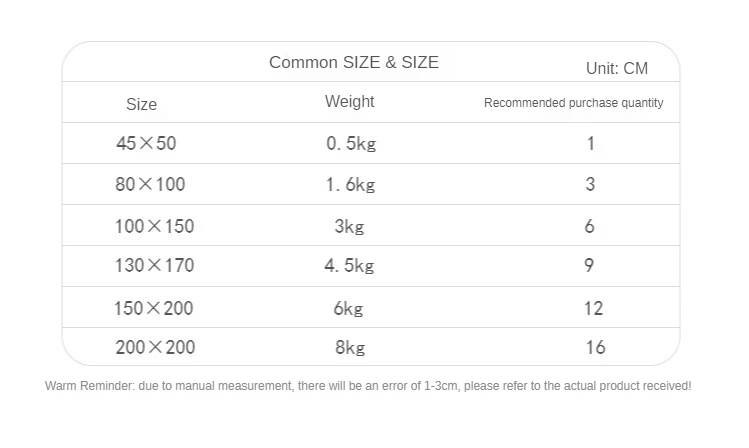
Task: Select the 80×100 size cell
Action: click(150, 184)
